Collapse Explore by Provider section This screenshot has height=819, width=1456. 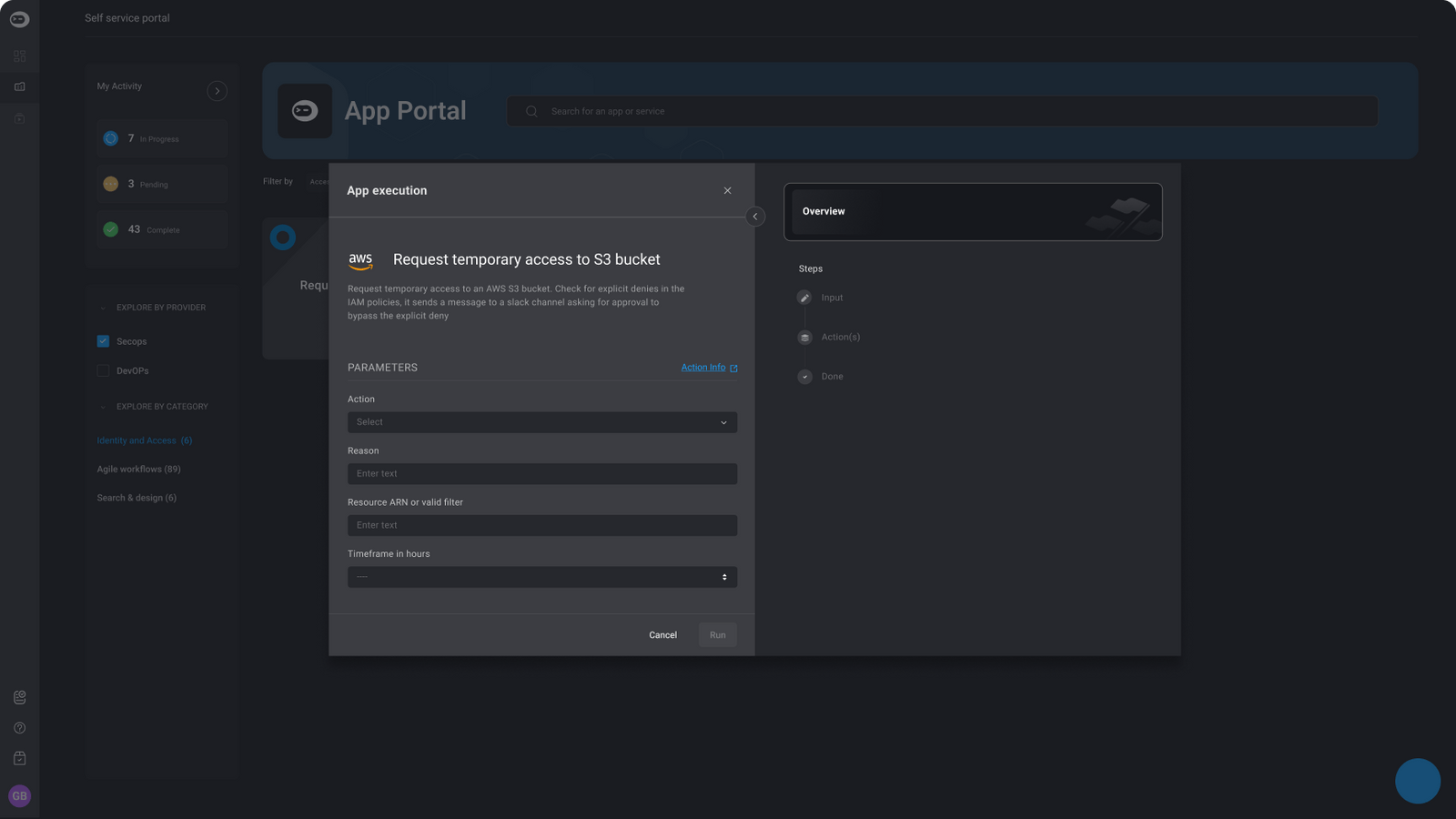point(103,308)
